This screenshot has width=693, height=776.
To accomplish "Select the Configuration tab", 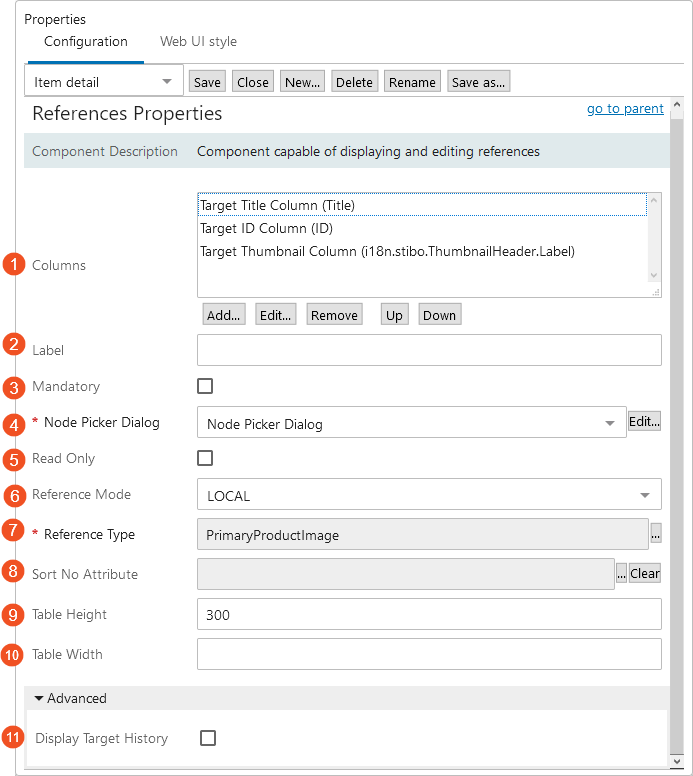I will coord(86,42).
